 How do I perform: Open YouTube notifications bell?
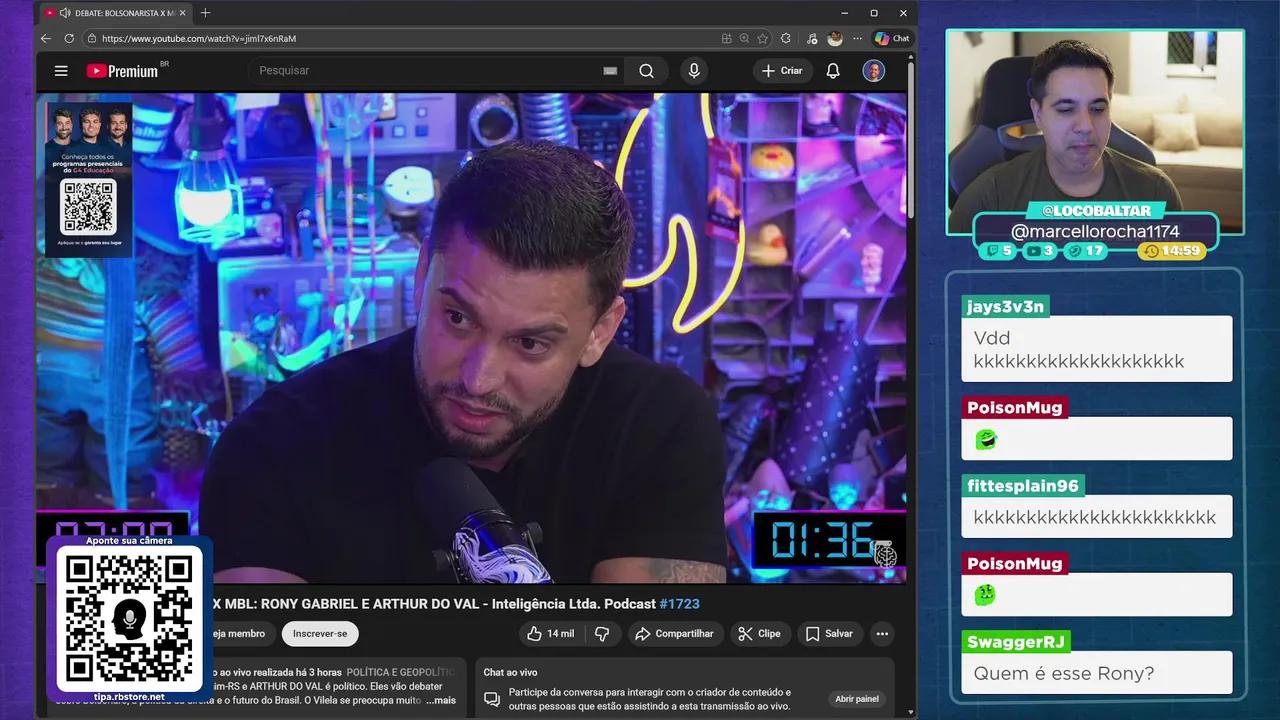[x=833, y=71]
